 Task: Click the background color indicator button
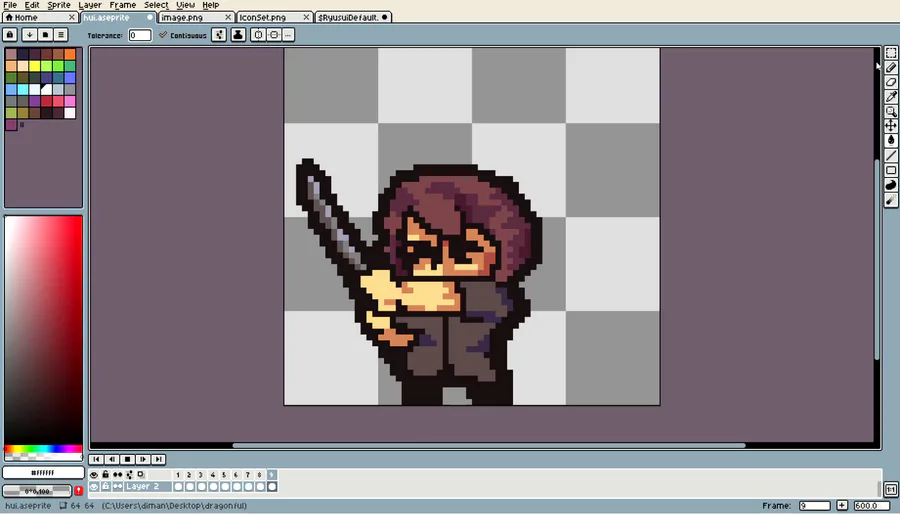37,491
